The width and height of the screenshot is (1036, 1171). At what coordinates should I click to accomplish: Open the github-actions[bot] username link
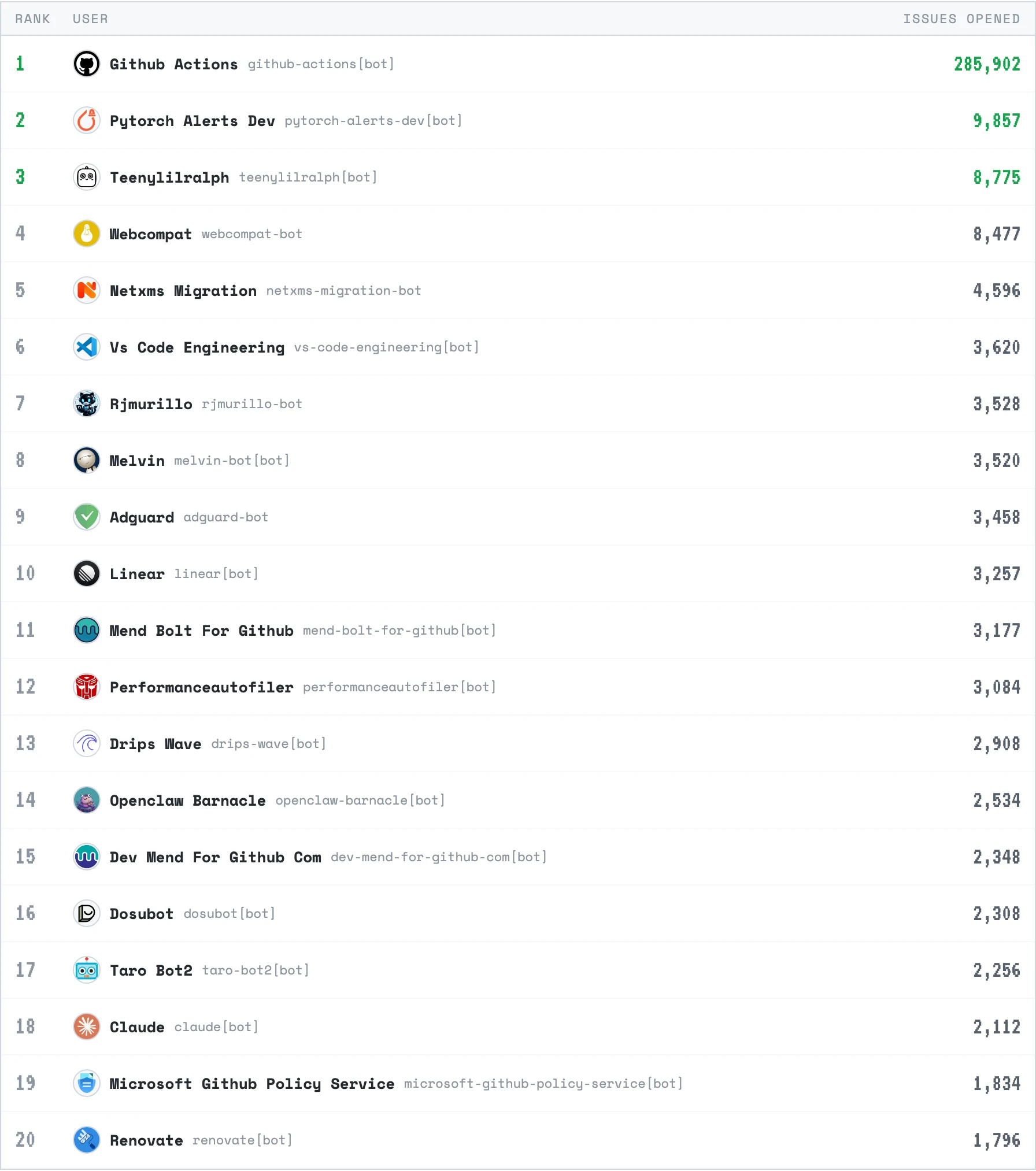click(321, 64)
